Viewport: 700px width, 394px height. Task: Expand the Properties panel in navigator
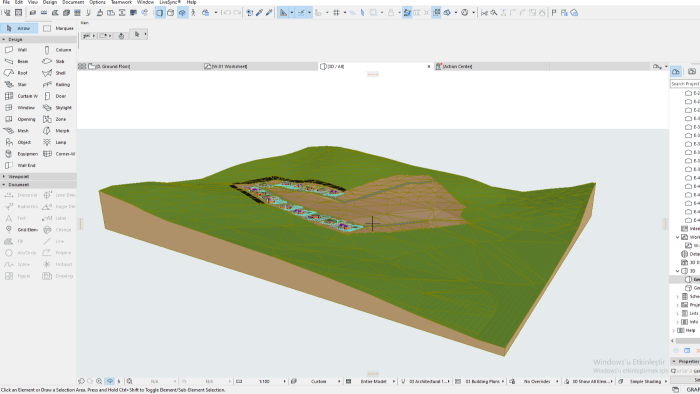pos(674,361)
